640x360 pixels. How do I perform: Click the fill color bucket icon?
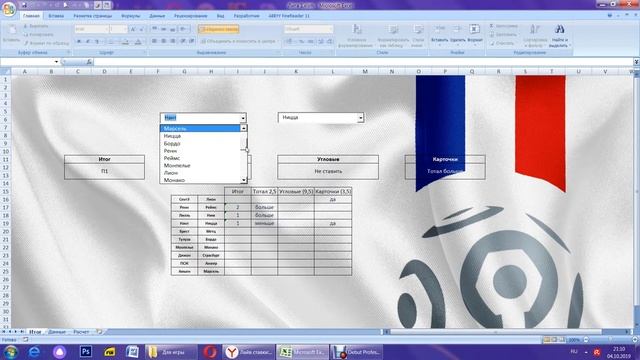(125, 41)
